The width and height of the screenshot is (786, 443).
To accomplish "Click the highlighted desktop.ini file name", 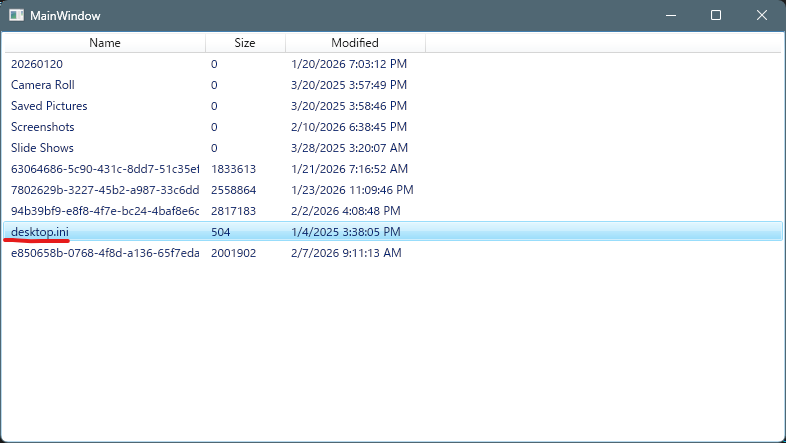I will point(40,232).
